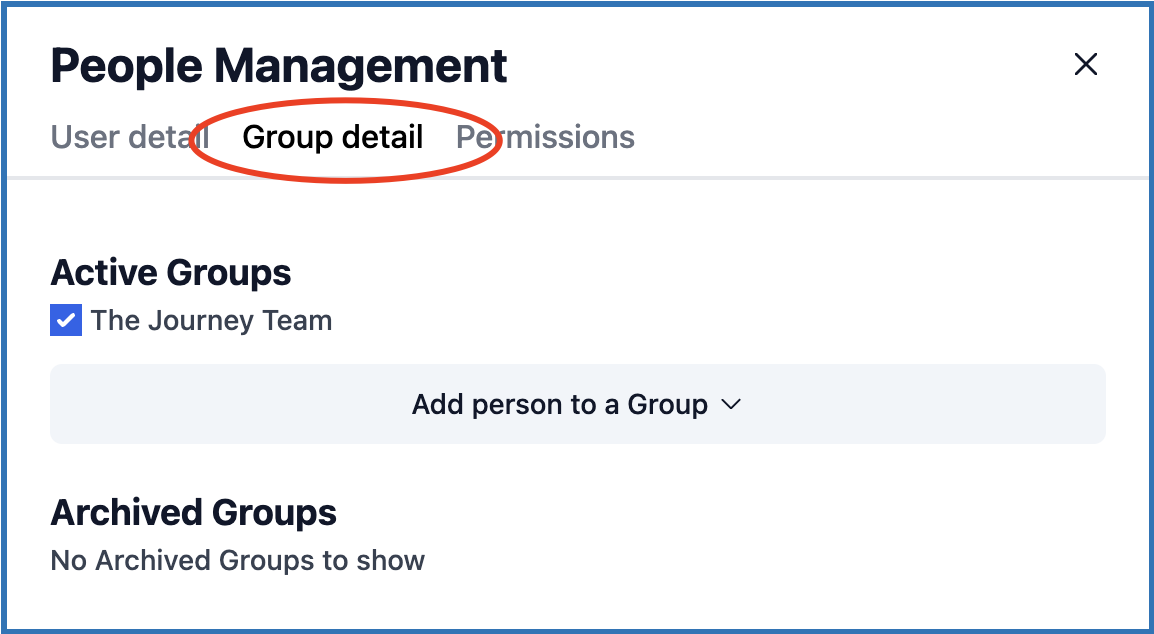Click the No Archived Groups to show message
The height and width of the screenshot is (634, 1154).
tap(238, 561)
